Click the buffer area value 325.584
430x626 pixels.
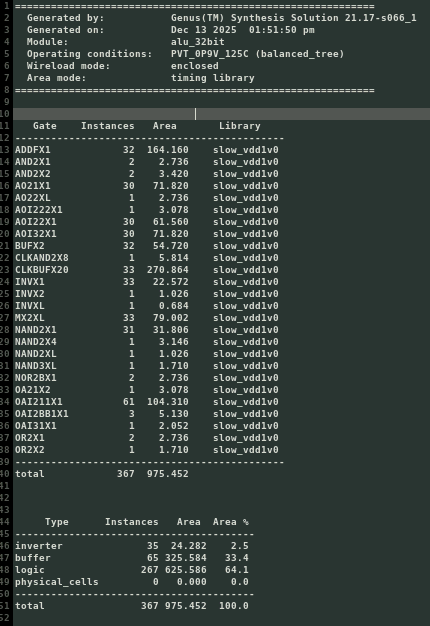point(186,557)
